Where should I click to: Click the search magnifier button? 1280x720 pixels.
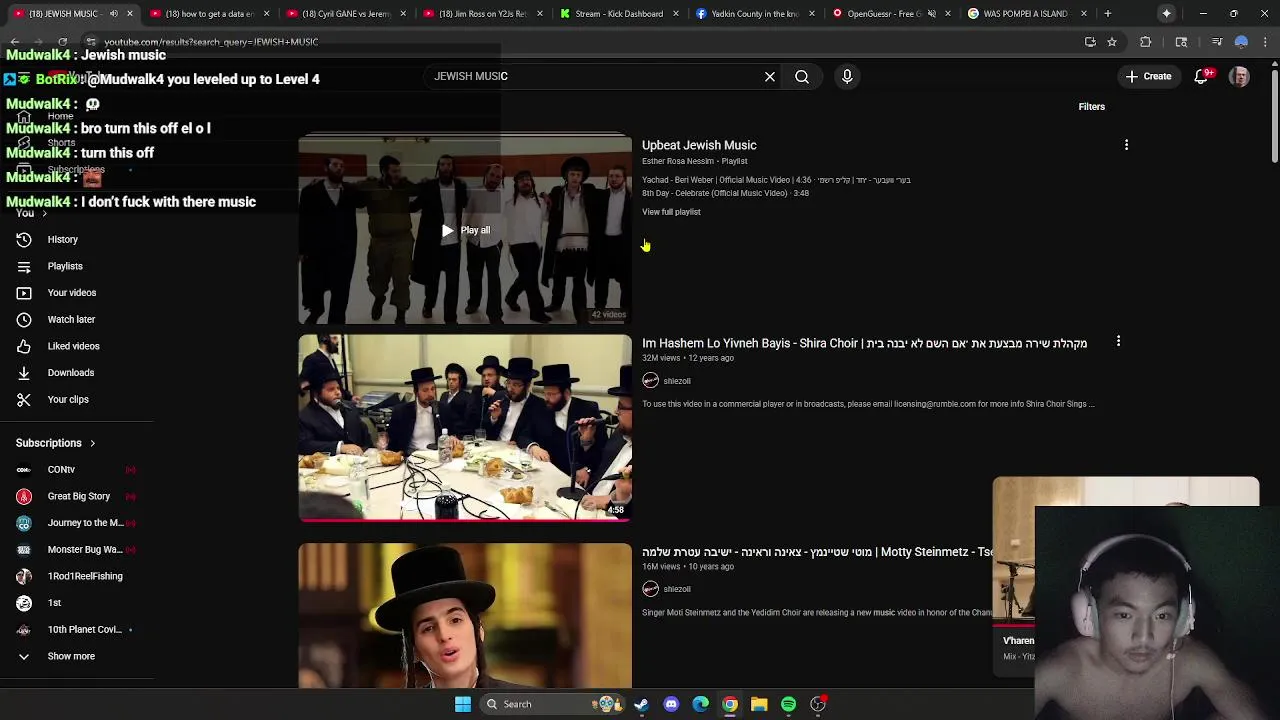(802, 76)
